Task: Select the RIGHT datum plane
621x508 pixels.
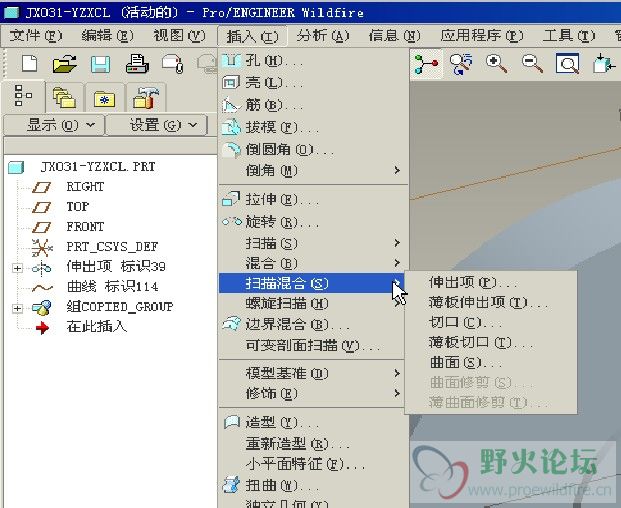Action: click(x=85, y=186)
